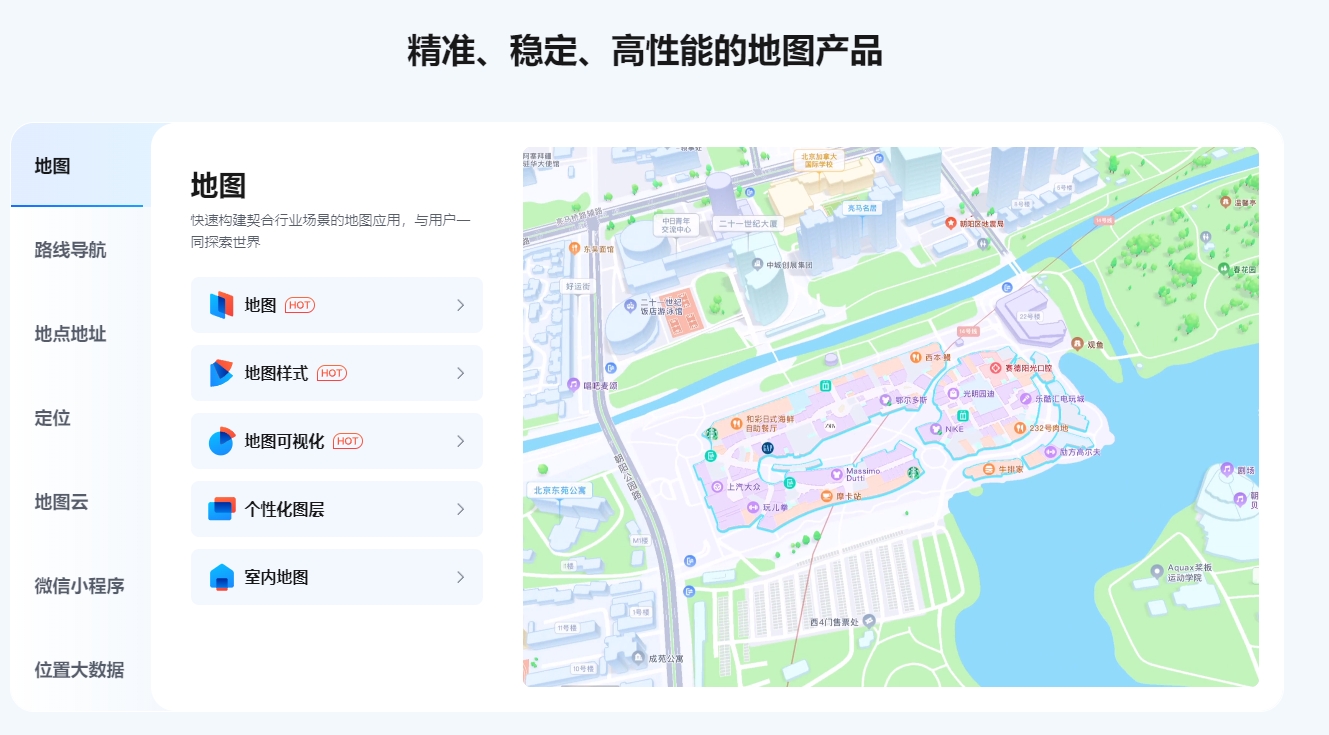This screenshot has height=735, width=1329.
Task: Open the 地图可视化 product link
Action: (x=284, y=441)
